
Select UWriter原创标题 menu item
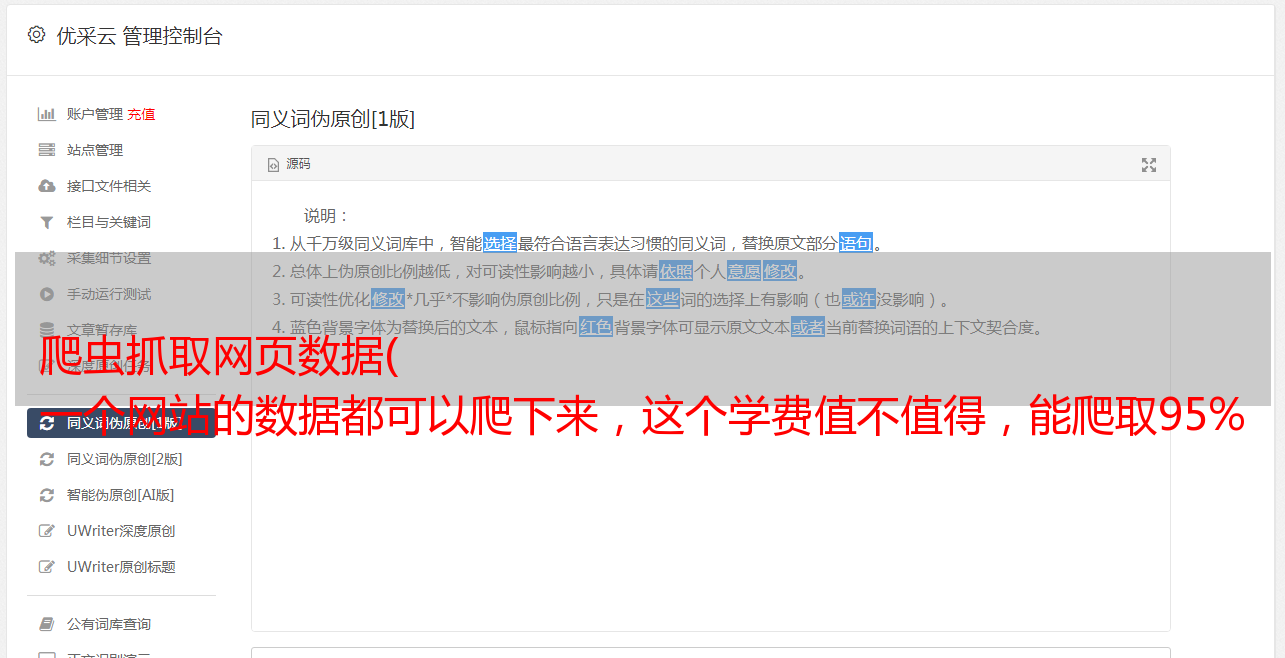(121, 567)
